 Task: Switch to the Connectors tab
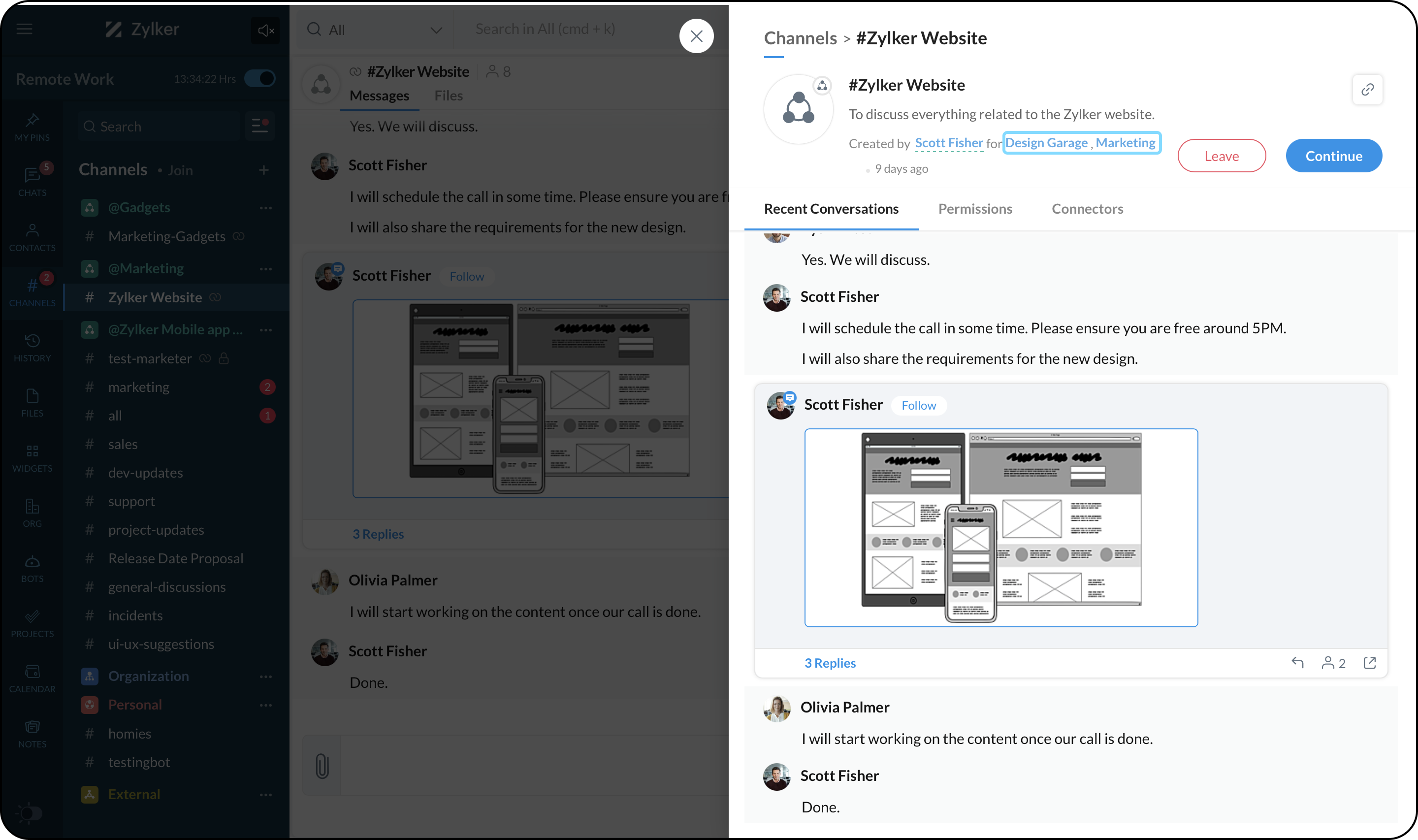pos(1087,209)
